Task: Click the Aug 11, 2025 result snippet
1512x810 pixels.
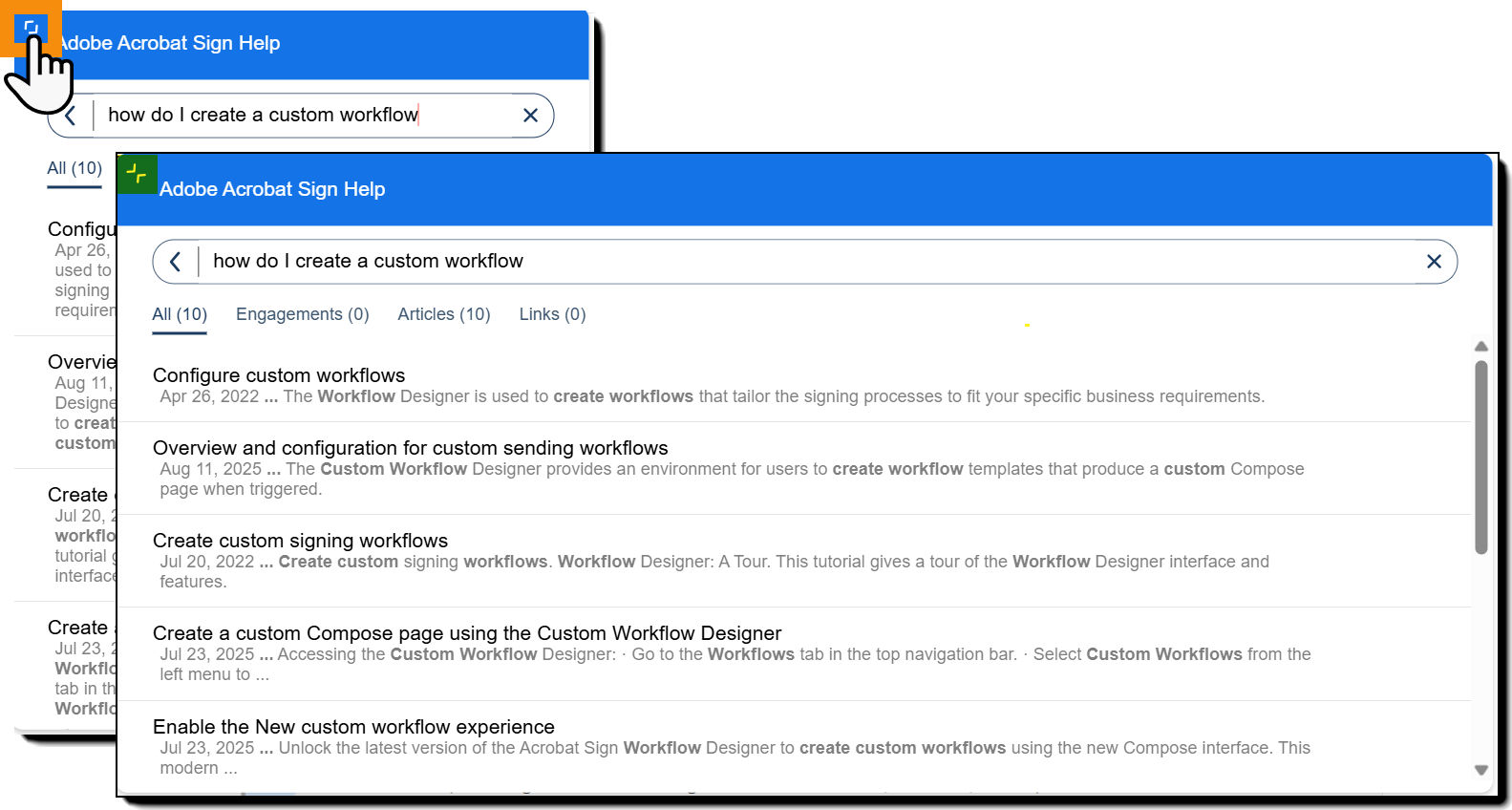Action: tap(732, 479)
